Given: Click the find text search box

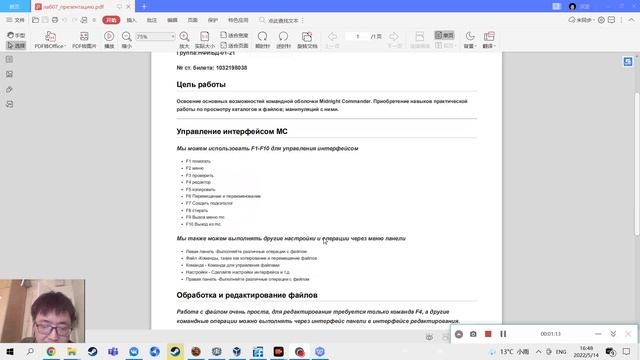Looking at the screenshot, I should pos(279,20).
